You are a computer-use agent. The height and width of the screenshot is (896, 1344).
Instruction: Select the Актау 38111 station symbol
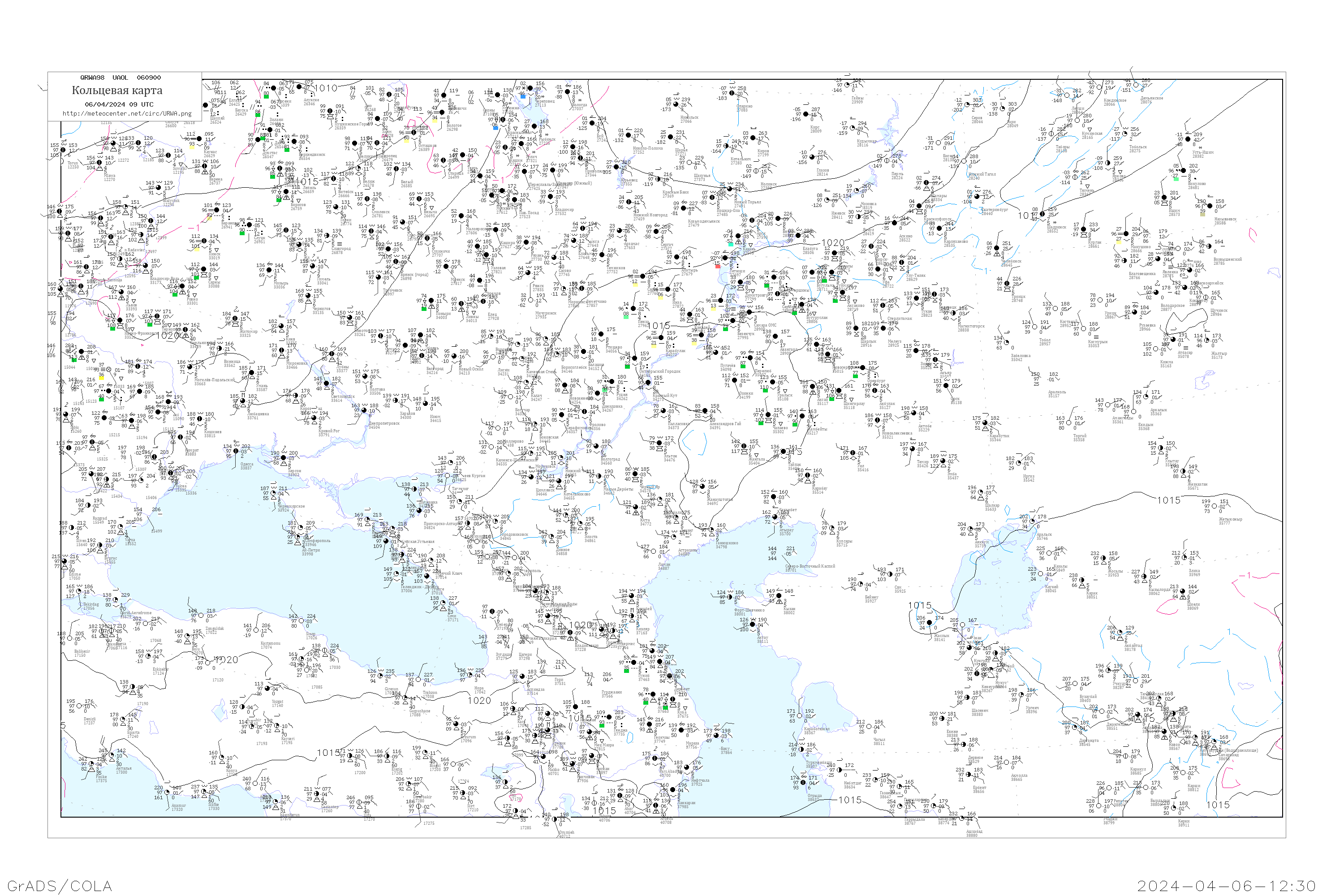pyautogui.click(x=753, y=624)
